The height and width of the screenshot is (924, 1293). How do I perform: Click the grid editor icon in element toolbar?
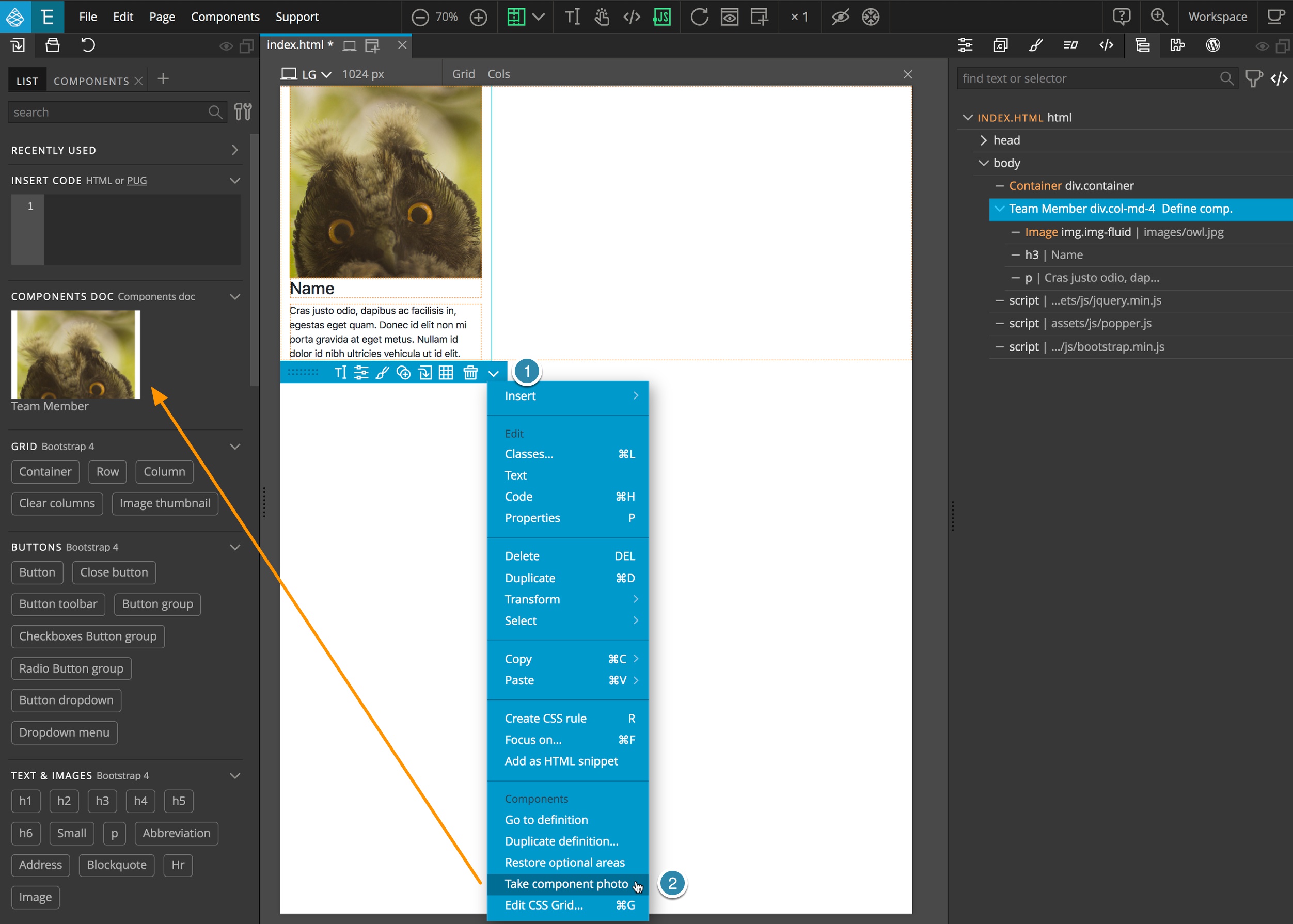point(446,373)
